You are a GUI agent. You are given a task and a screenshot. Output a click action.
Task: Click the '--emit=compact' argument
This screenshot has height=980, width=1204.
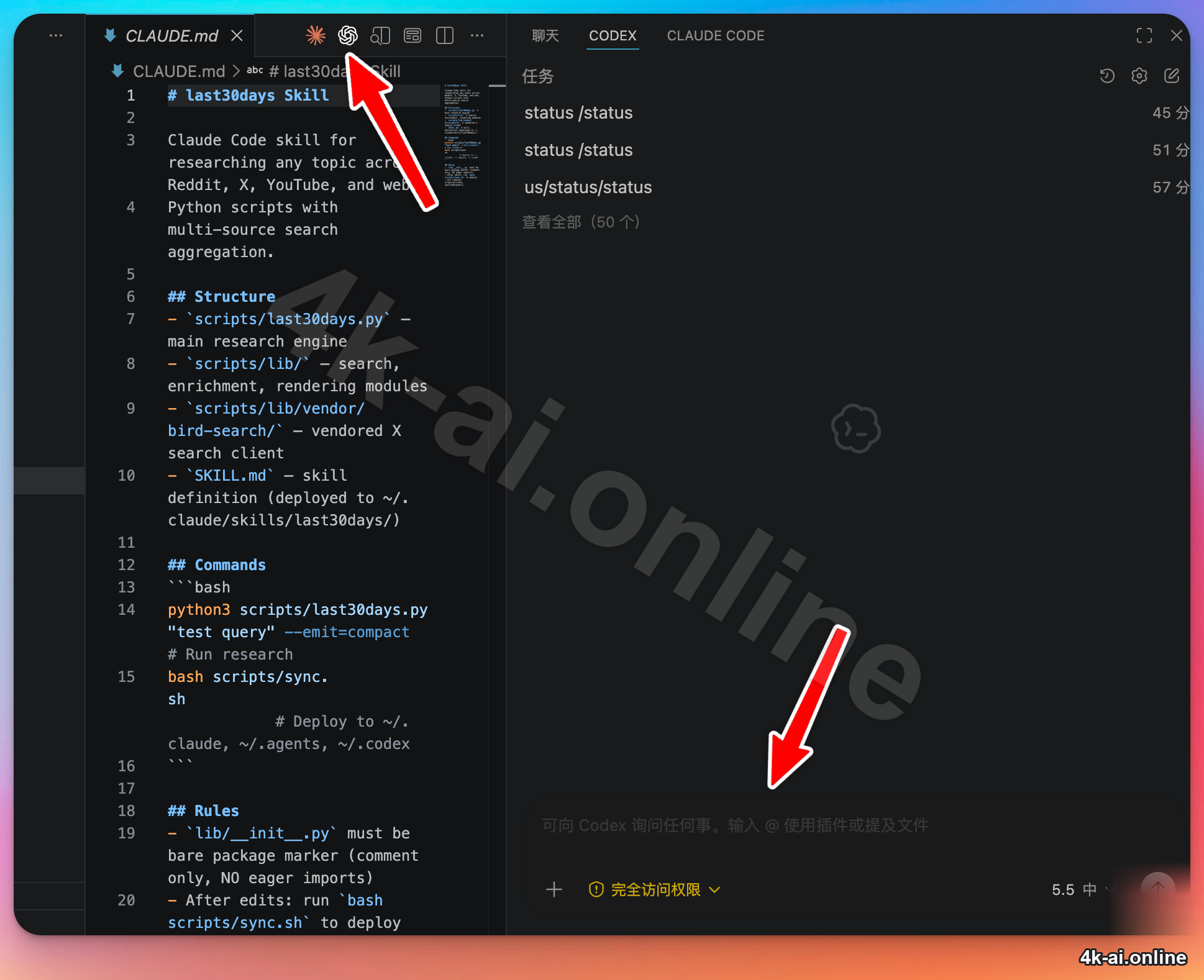347,632
